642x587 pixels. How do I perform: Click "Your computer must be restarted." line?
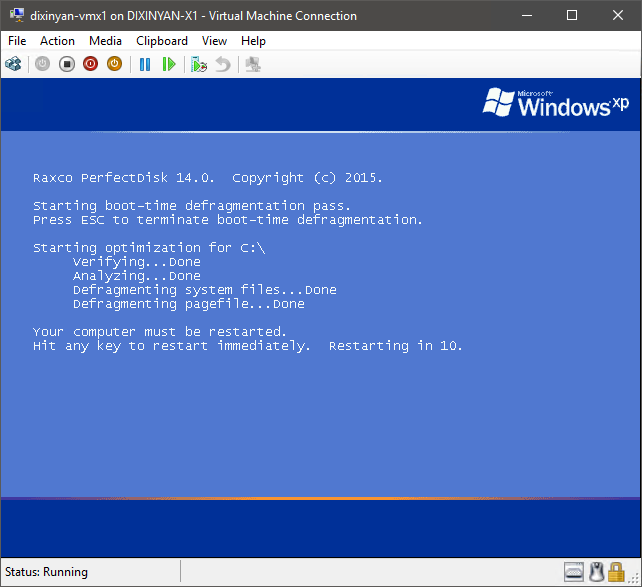pos(160,332)
